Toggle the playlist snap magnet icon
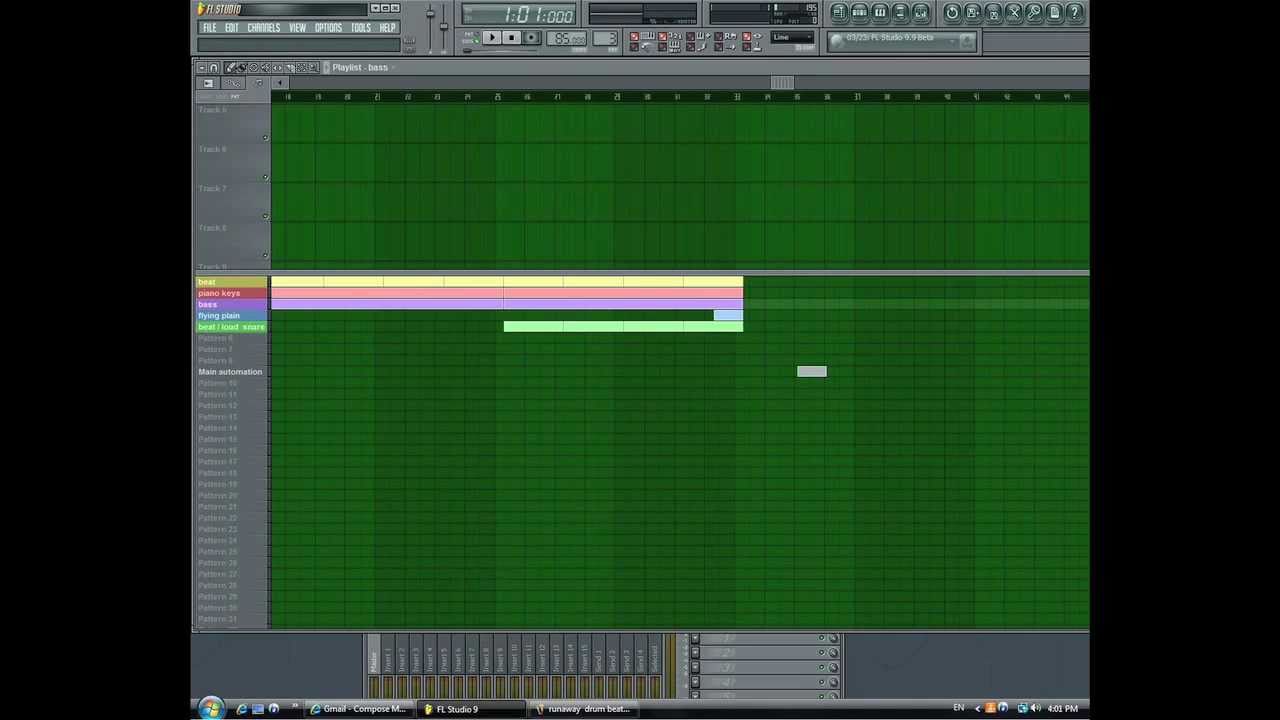This screenshot has width=1280, height=720. tap(213, 67)
